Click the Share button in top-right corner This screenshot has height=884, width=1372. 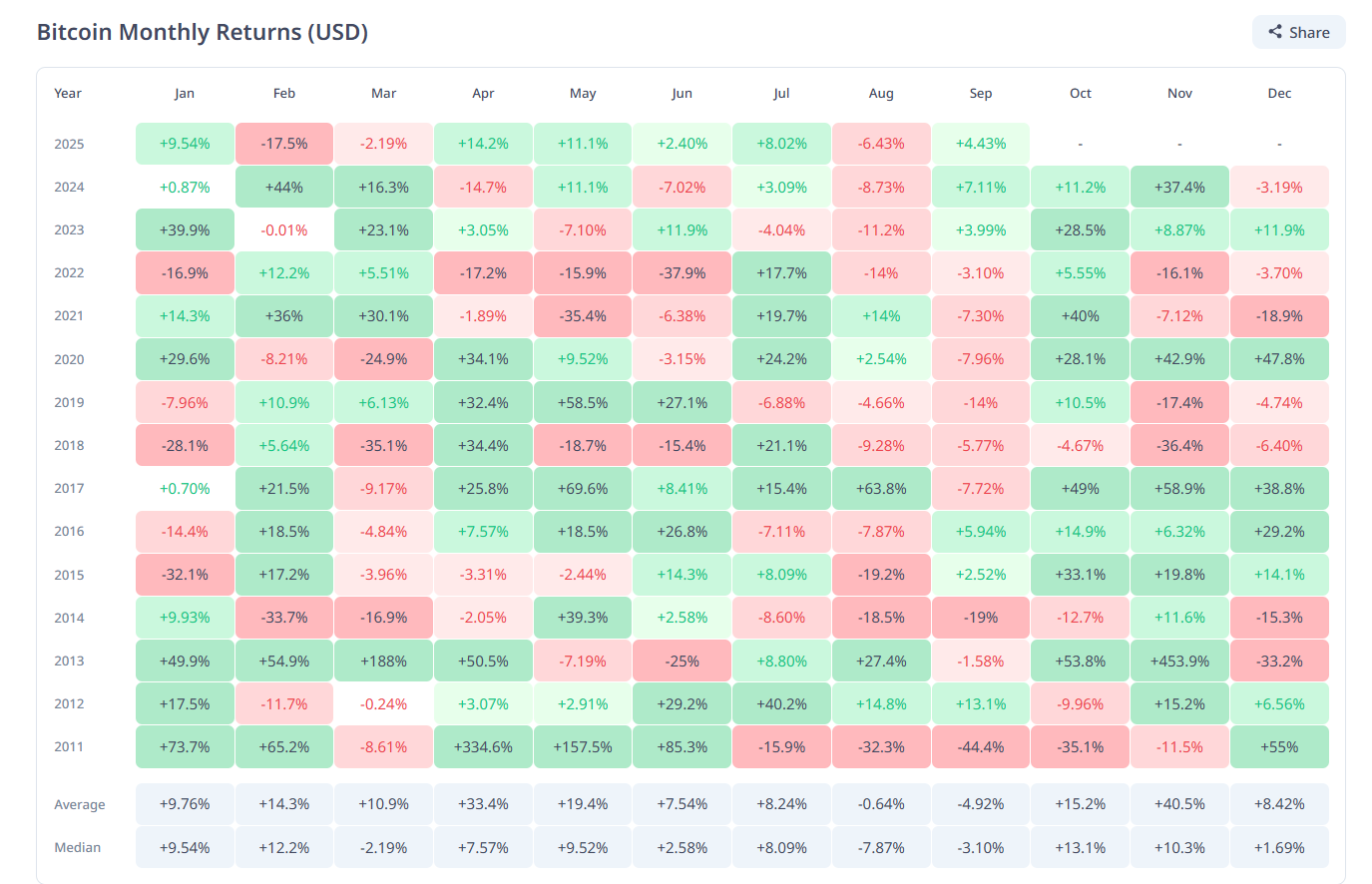(x=1298, y=31)
